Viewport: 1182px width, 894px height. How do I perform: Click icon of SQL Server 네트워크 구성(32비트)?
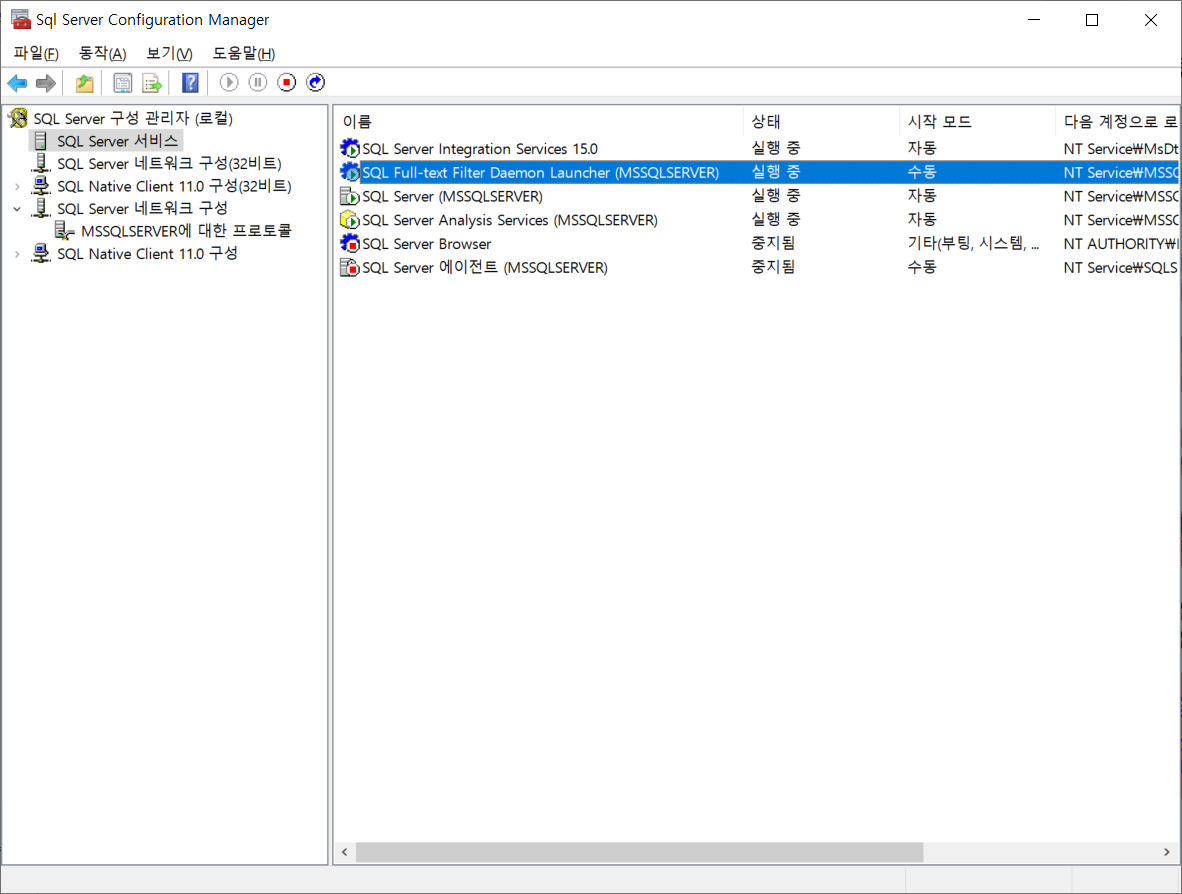41,164
